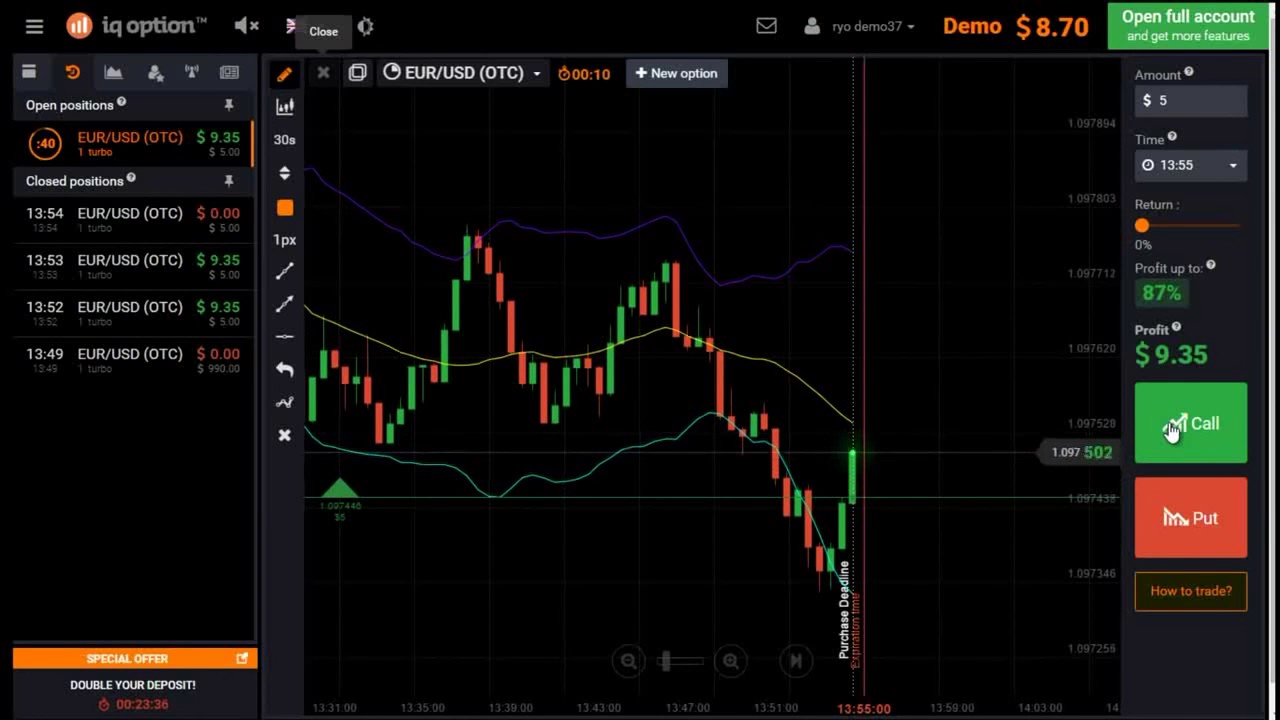Adjust the Return slider handle
The image size is (1280, 720).
point(1142,226)
